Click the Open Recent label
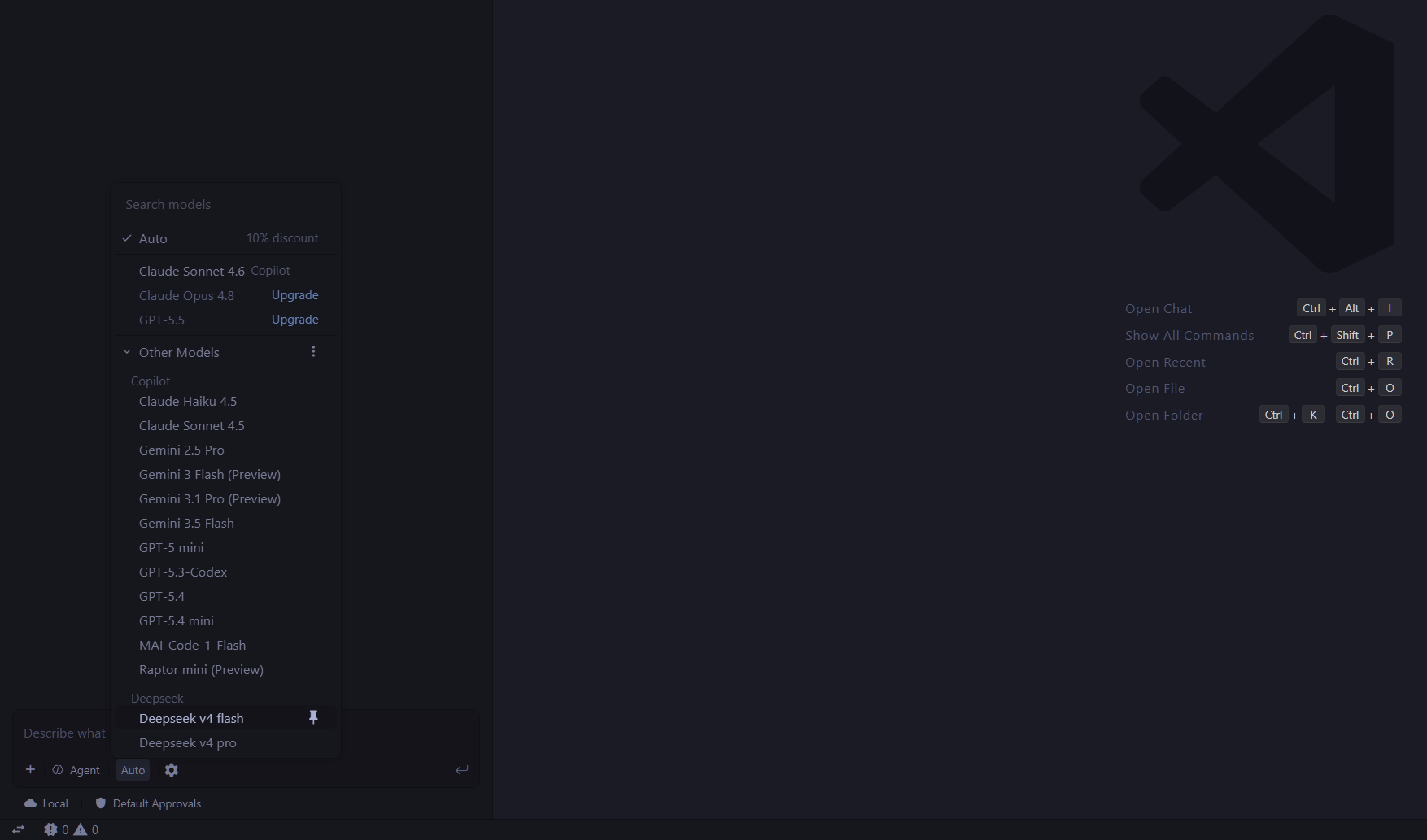 (1165, 362)
